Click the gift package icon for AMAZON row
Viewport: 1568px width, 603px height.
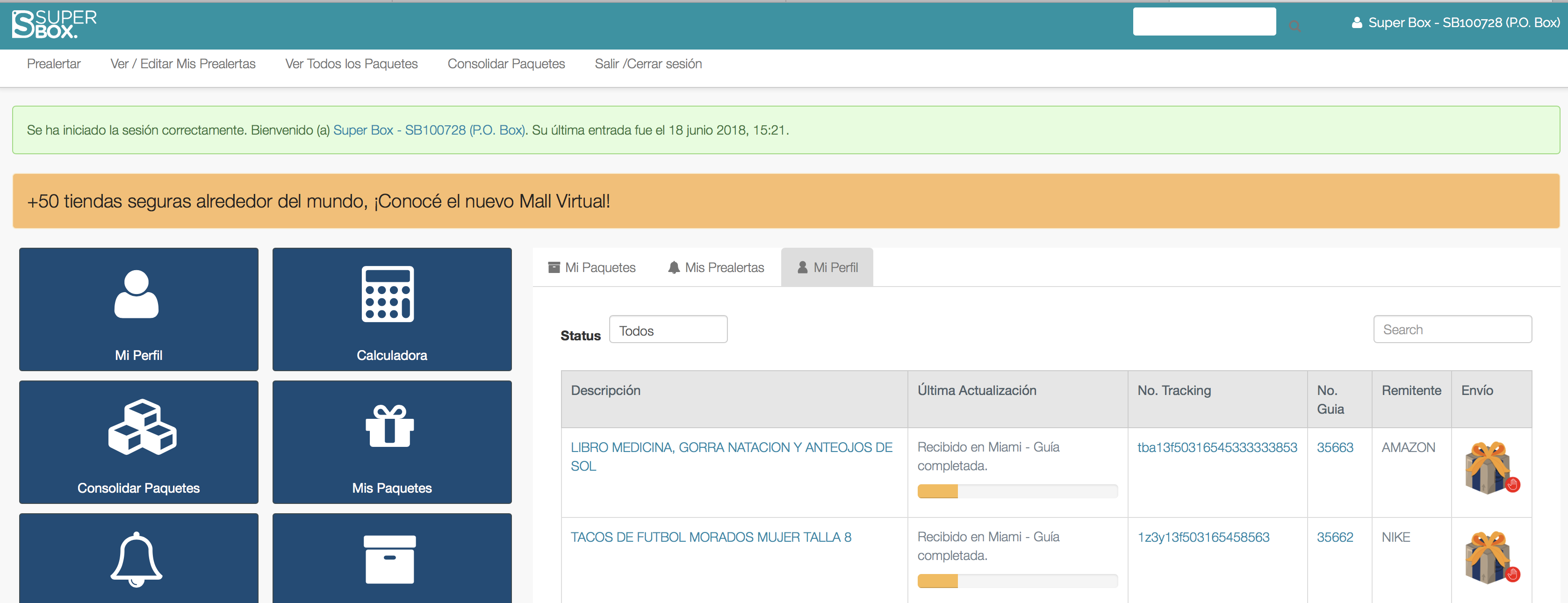coord(1492,467)
